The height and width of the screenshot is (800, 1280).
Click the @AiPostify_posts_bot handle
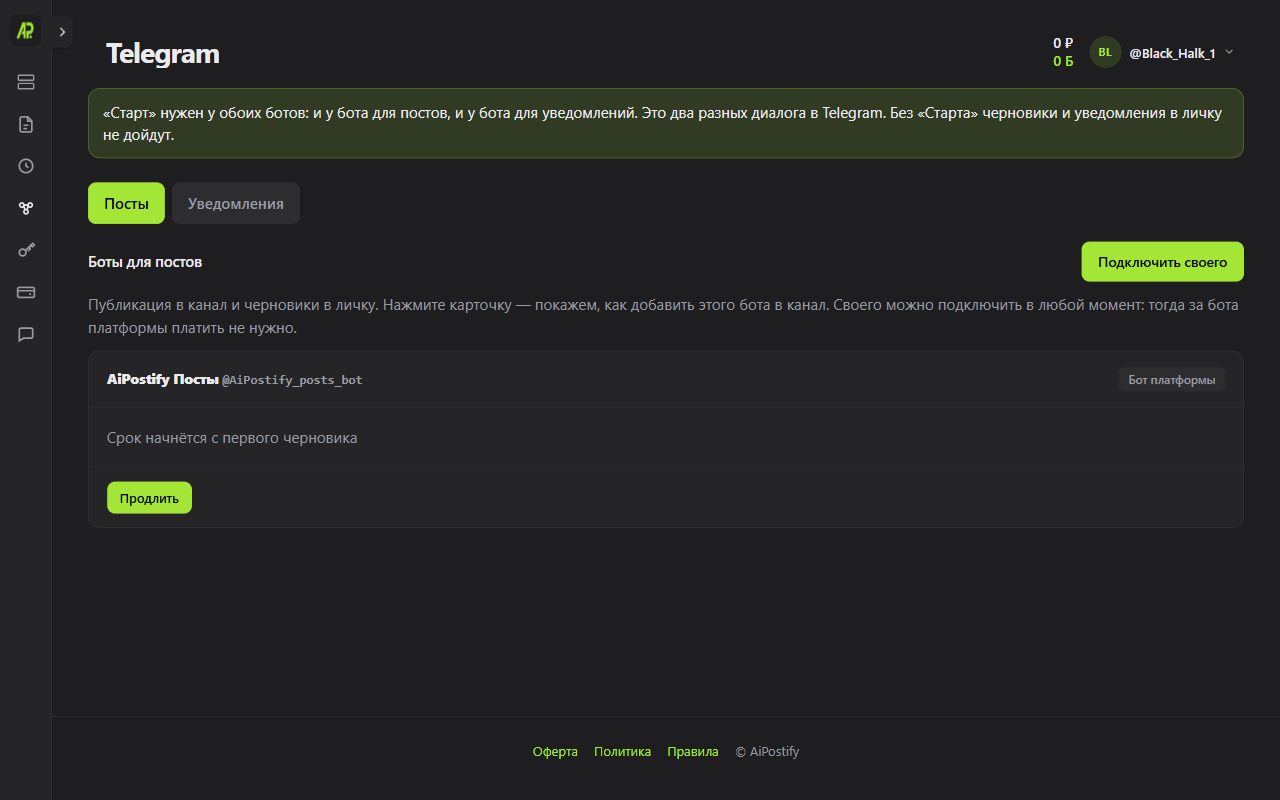[x=292, y=380]
